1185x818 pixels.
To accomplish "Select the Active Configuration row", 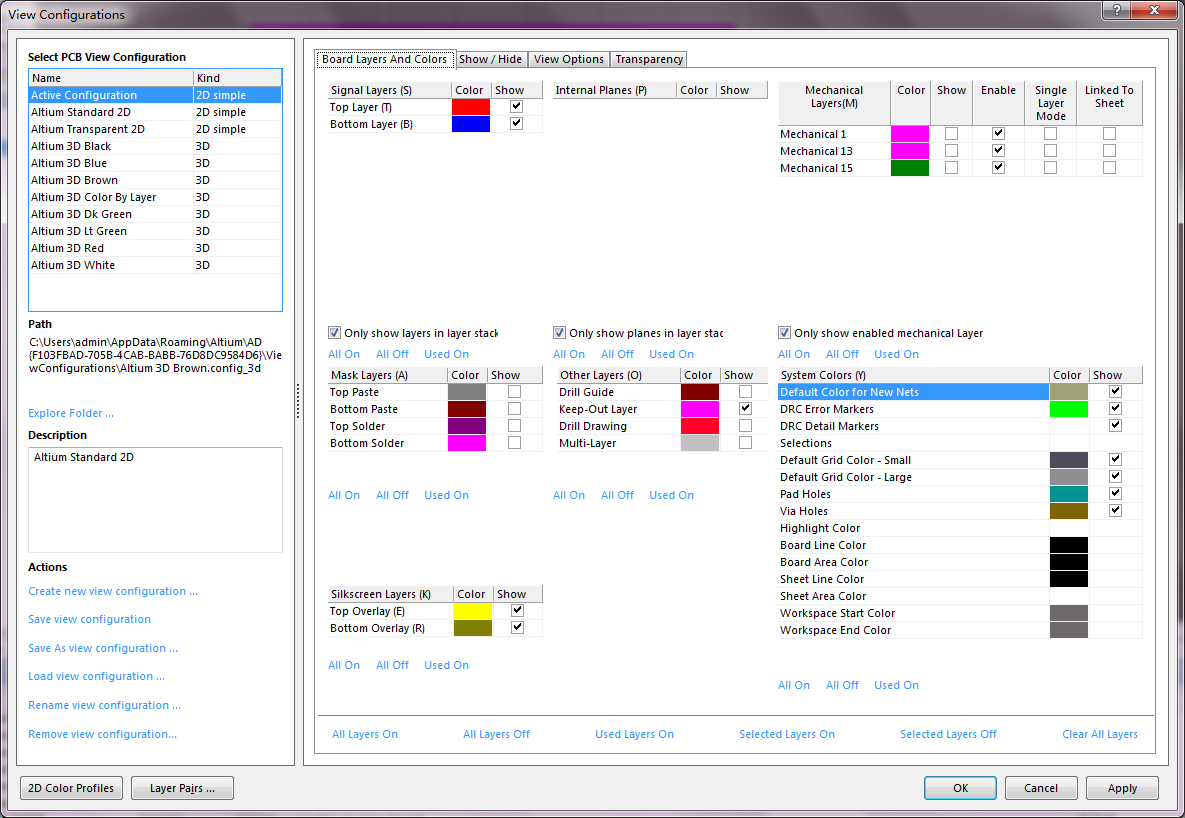I will click(x=155, y=95).
